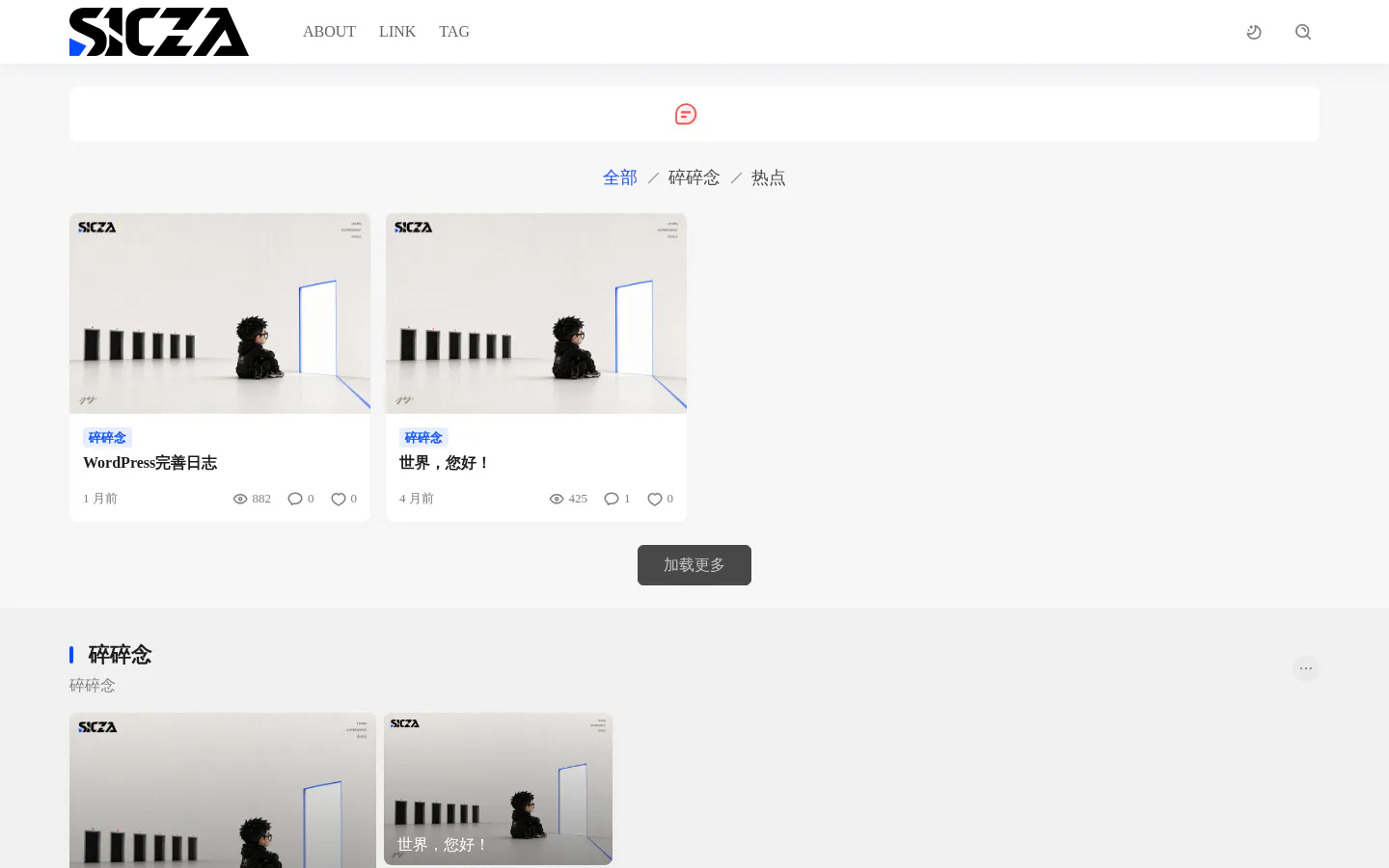Click views eye icon showing 425
Screen dimensions: 1389x868
click(x=557, y=499)
